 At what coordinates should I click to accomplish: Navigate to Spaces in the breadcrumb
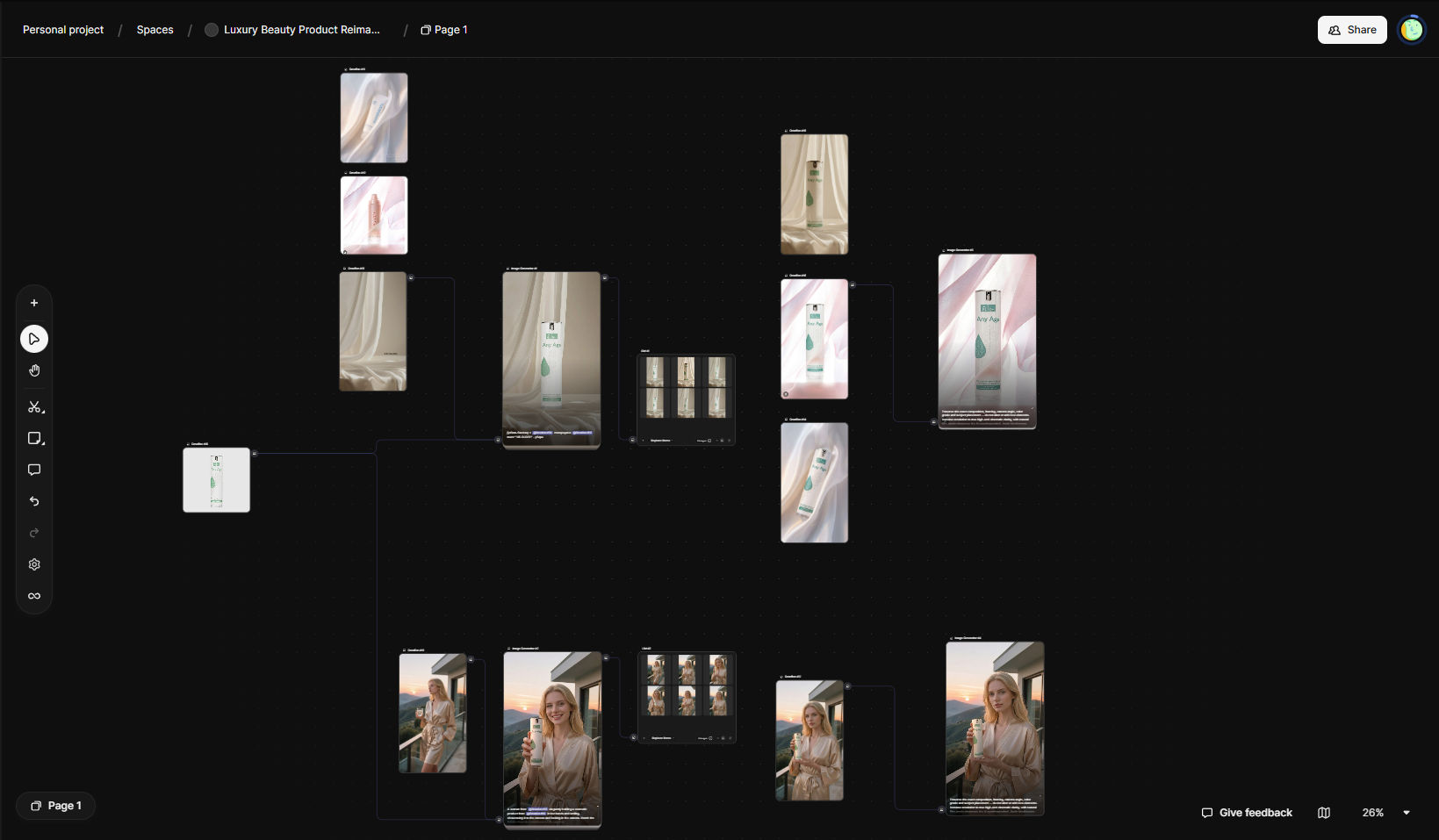click(155, 30)
